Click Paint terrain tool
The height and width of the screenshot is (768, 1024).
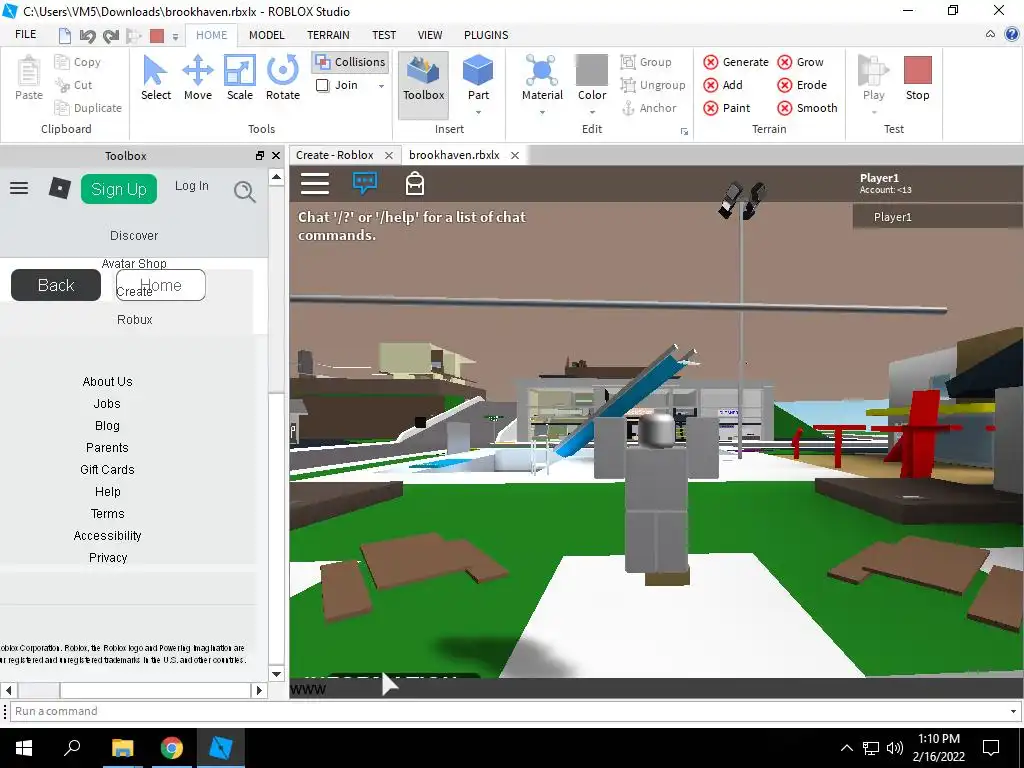[727, 108]
